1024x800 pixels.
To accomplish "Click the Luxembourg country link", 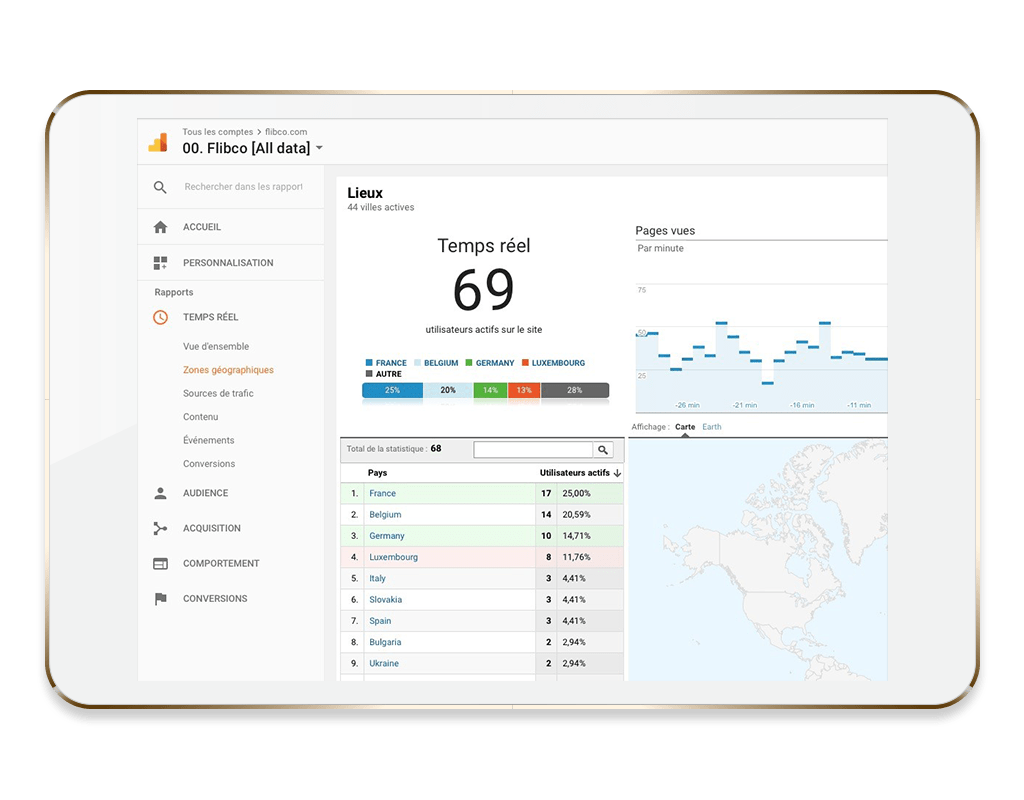I will (x=393, y=558).
